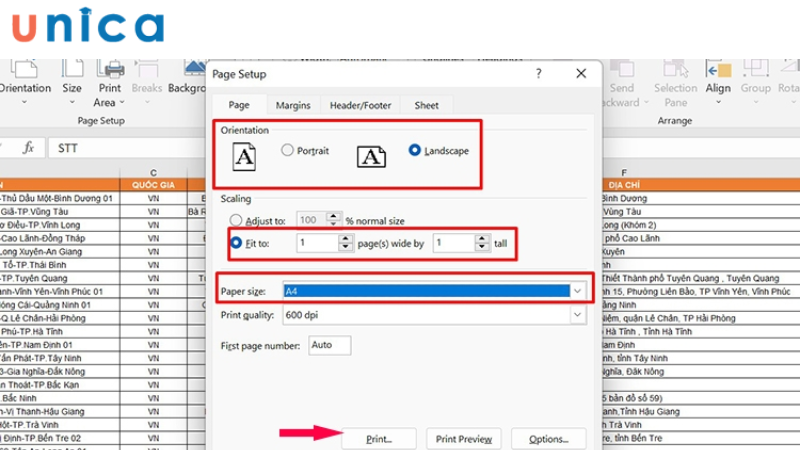Select the Fit to scaling option
This screenshot has height=450, width=800.
[x=235, y=243]
